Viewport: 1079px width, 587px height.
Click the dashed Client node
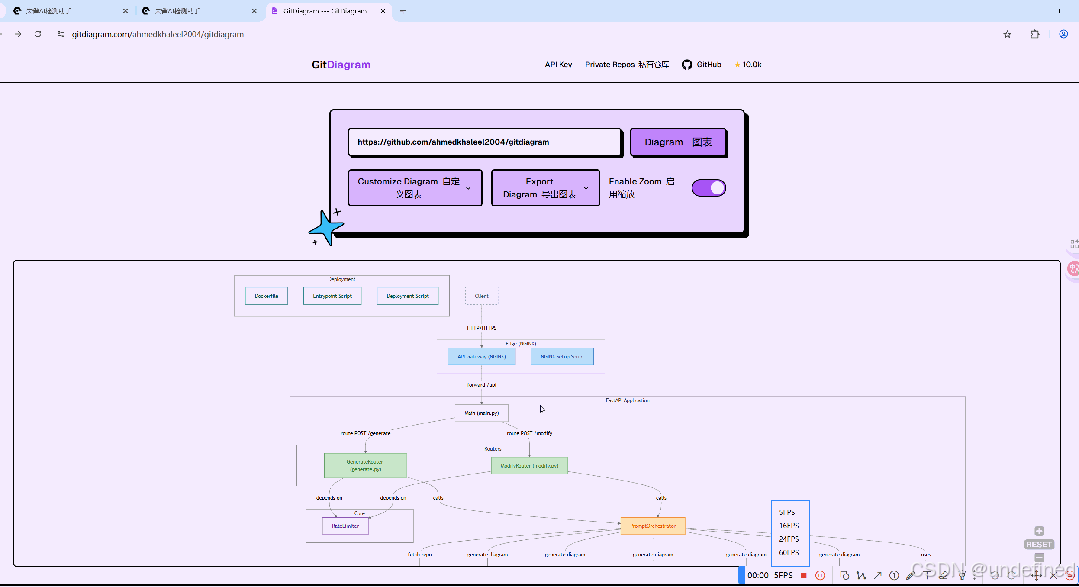click(x=482, y=296)
